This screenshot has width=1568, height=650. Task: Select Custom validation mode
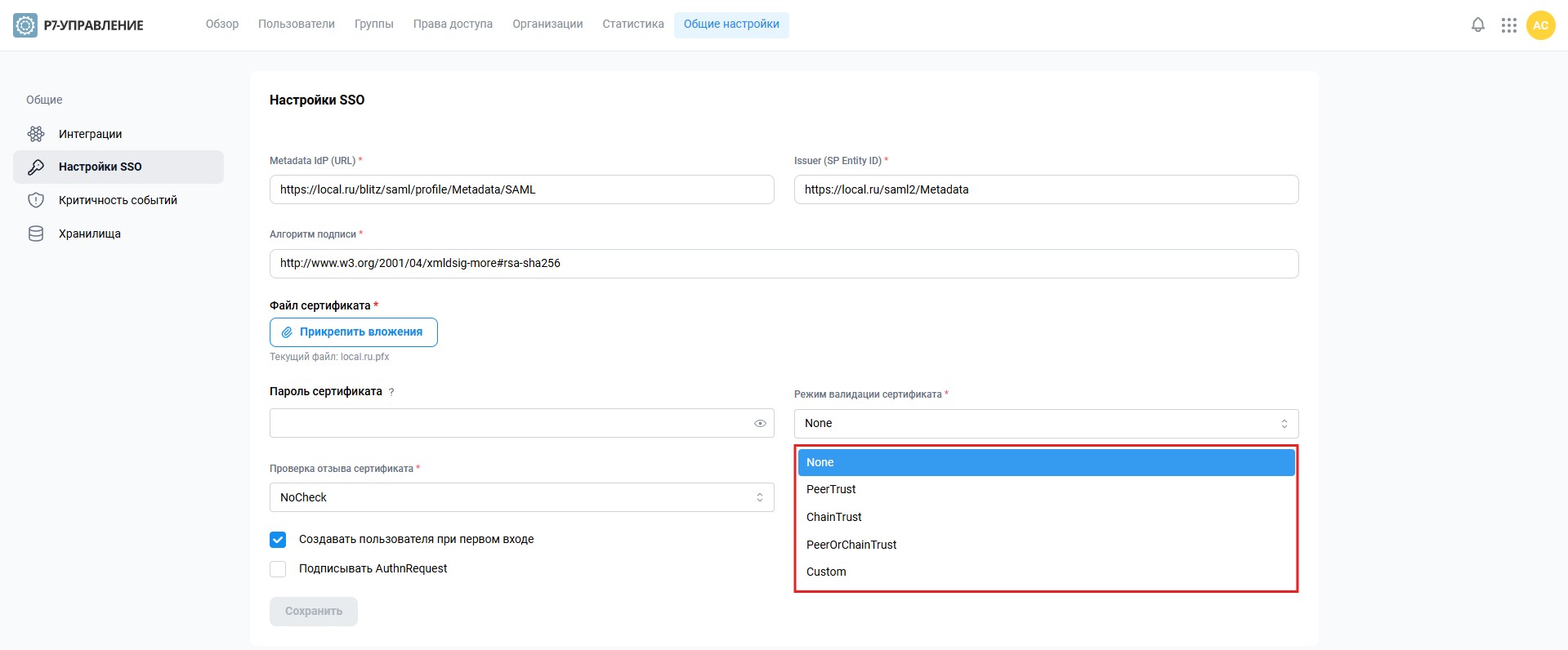tap(1046, 572)
